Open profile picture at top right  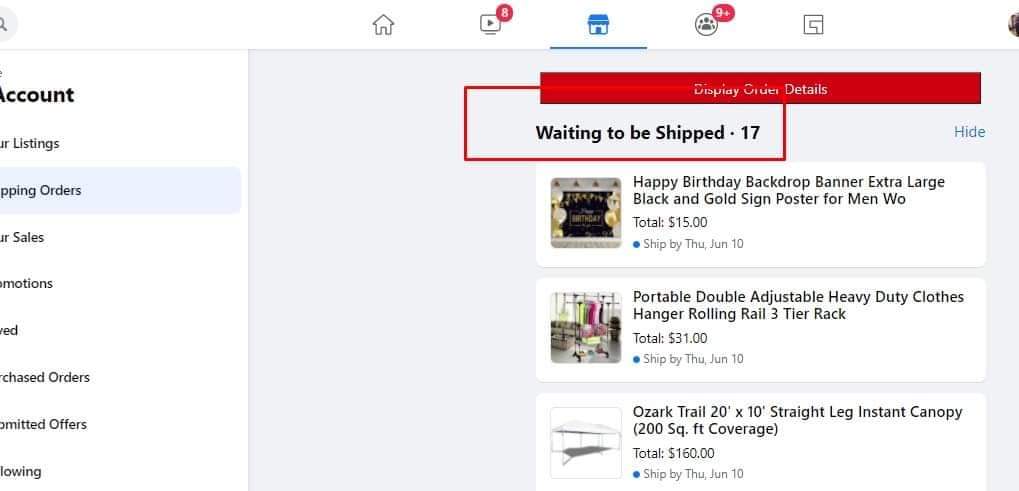(1013, 25)
